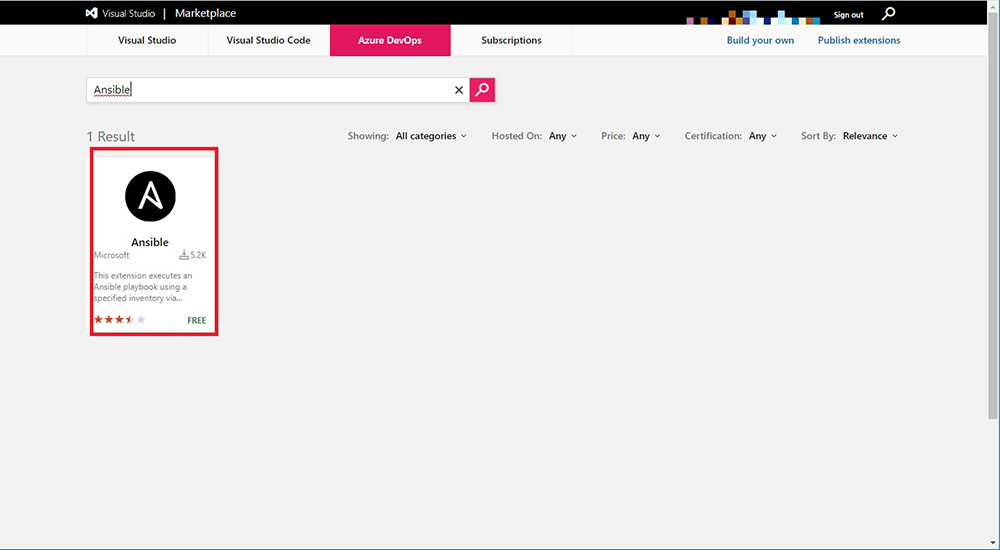Clear the search box with X
The height and width of the screenshot is (550, 1000).
click(x=459, y=90)
